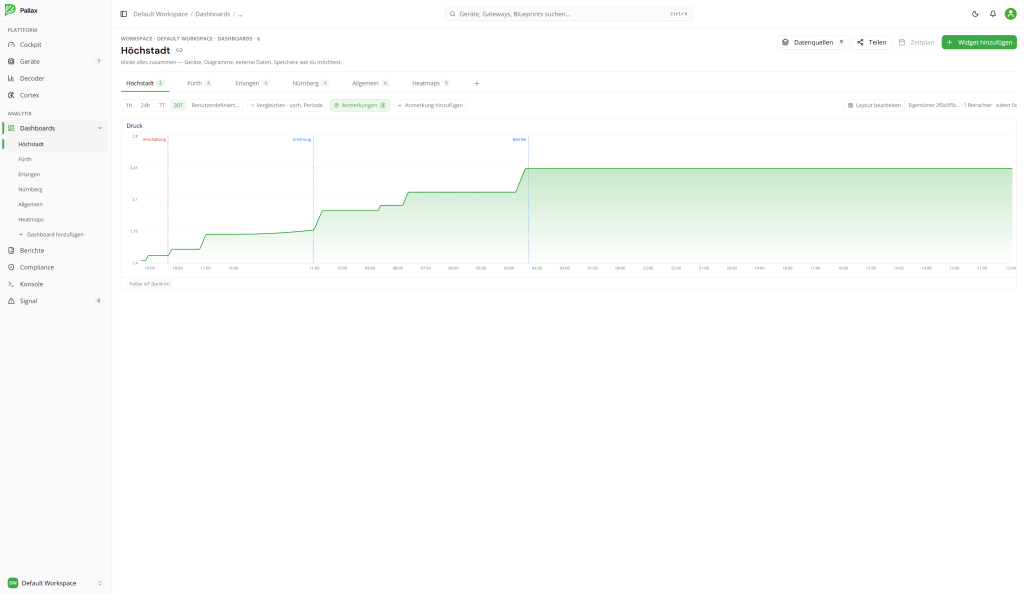Click the Erhöhung annotation marker on chart
This screenshot has height=593, width=1024.
coord(302,139)
